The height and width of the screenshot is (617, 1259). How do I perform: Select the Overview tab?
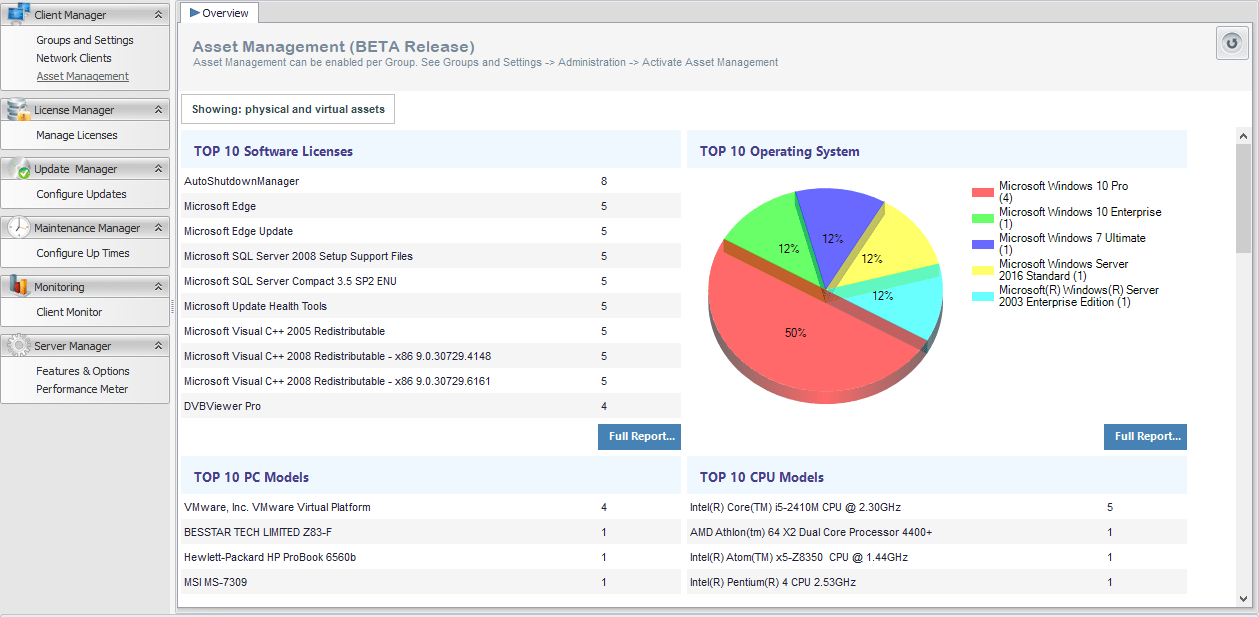point(219,13)
